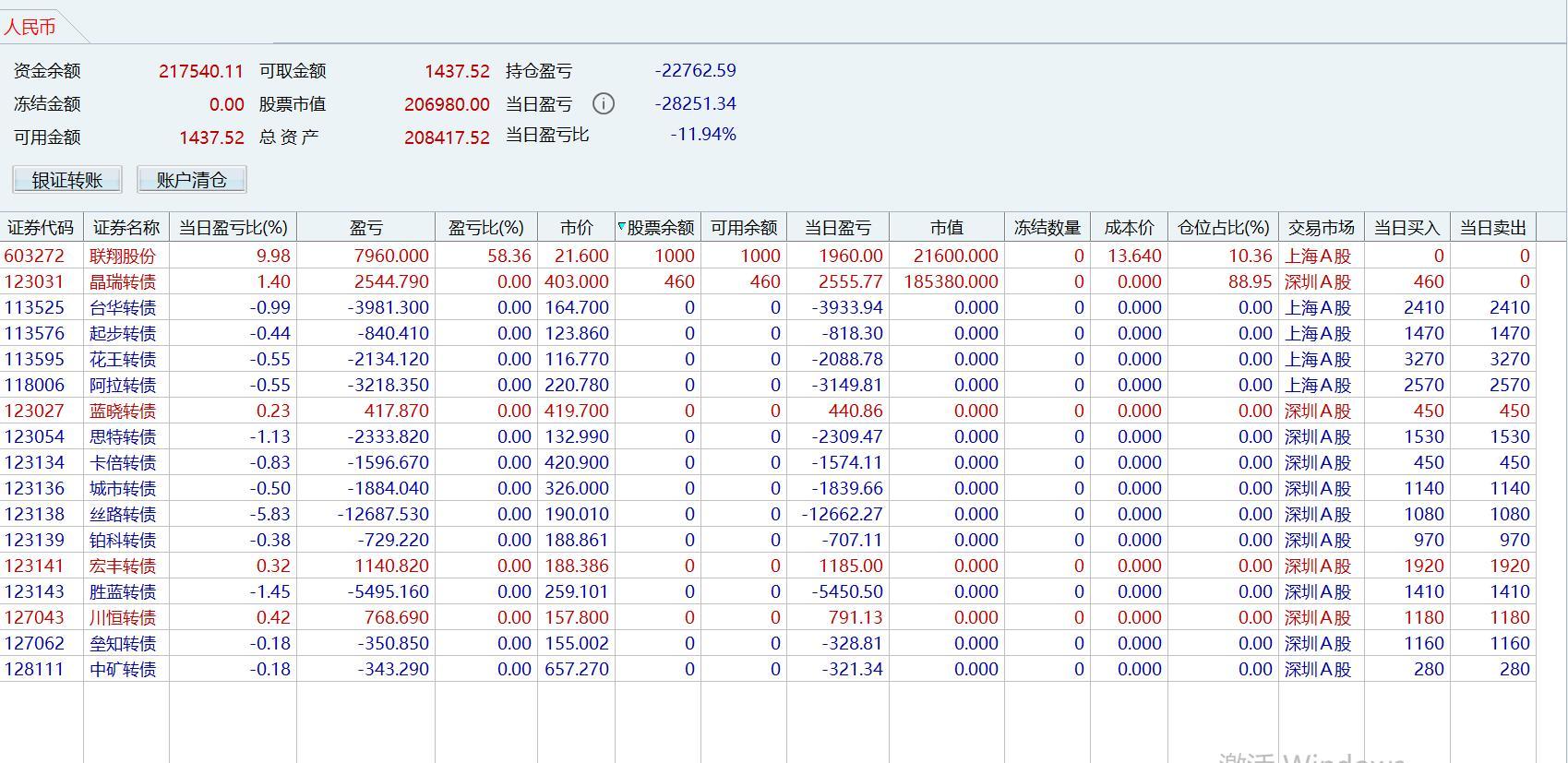Click security code 113525

(x=34, y=307)
